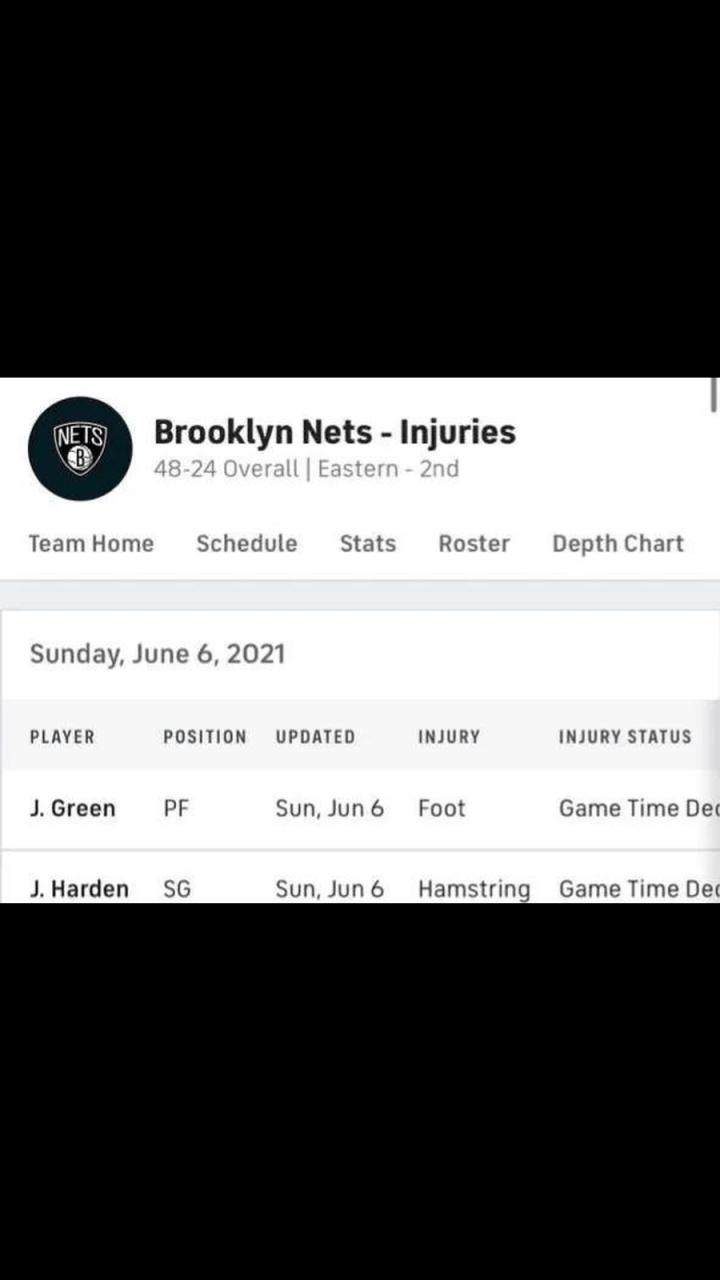Click the Sunday, June 6, 2021 date heading
The width and height of the screenshot is (720, 1280).
click(157, 654)
